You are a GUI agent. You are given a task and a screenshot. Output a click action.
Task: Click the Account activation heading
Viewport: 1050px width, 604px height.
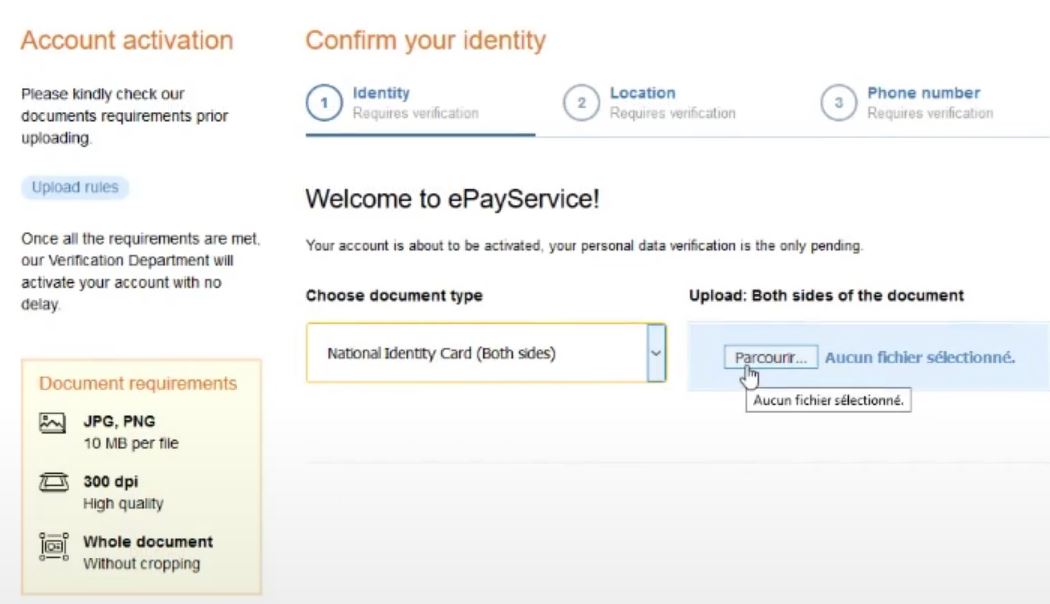tap(127, 40)
